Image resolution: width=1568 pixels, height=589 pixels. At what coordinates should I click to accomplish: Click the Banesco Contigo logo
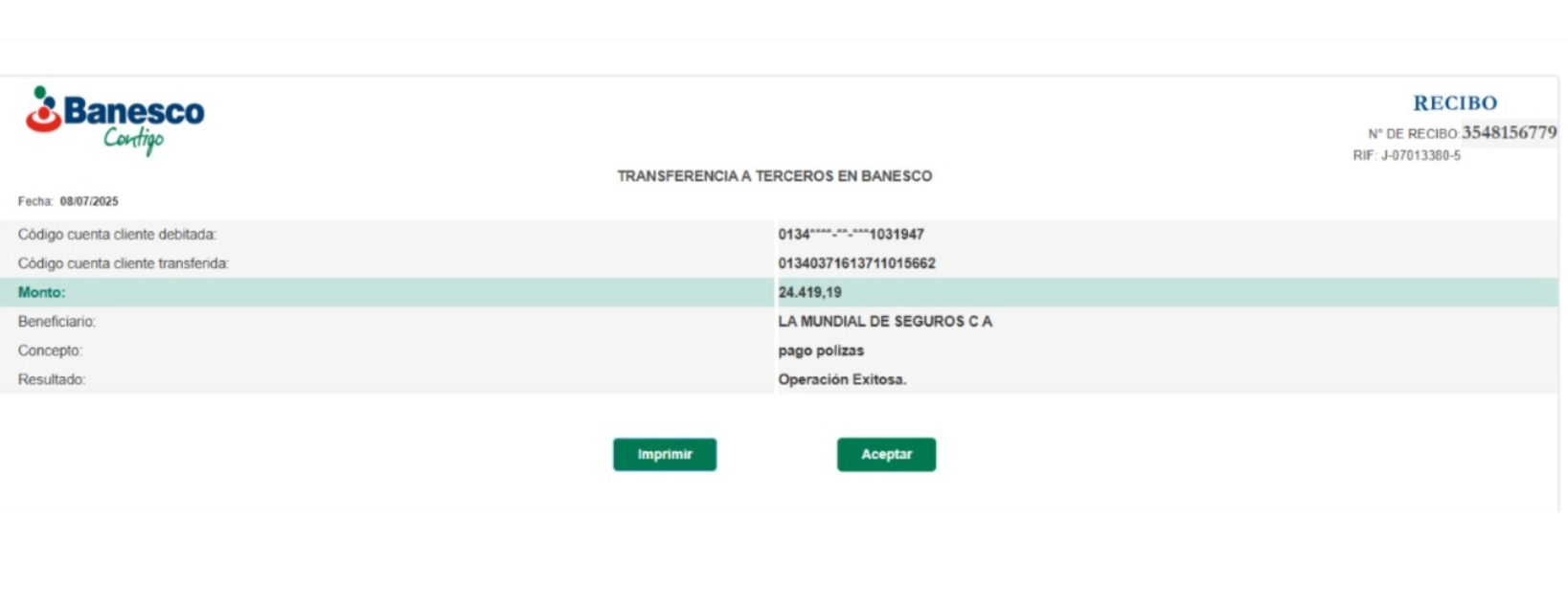[115, 120]
